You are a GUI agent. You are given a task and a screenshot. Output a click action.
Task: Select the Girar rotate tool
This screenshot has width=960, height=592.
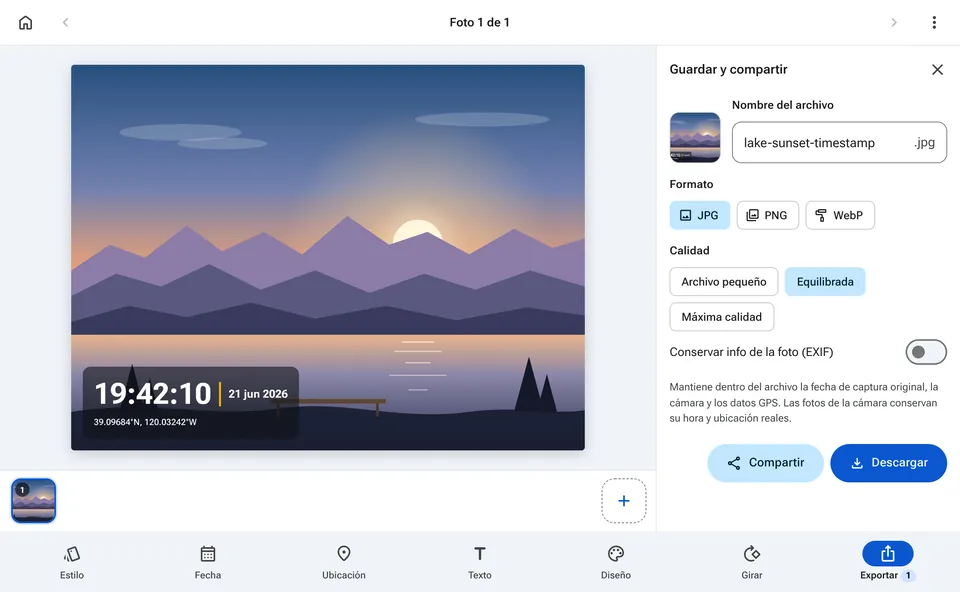tap(751, 562)
